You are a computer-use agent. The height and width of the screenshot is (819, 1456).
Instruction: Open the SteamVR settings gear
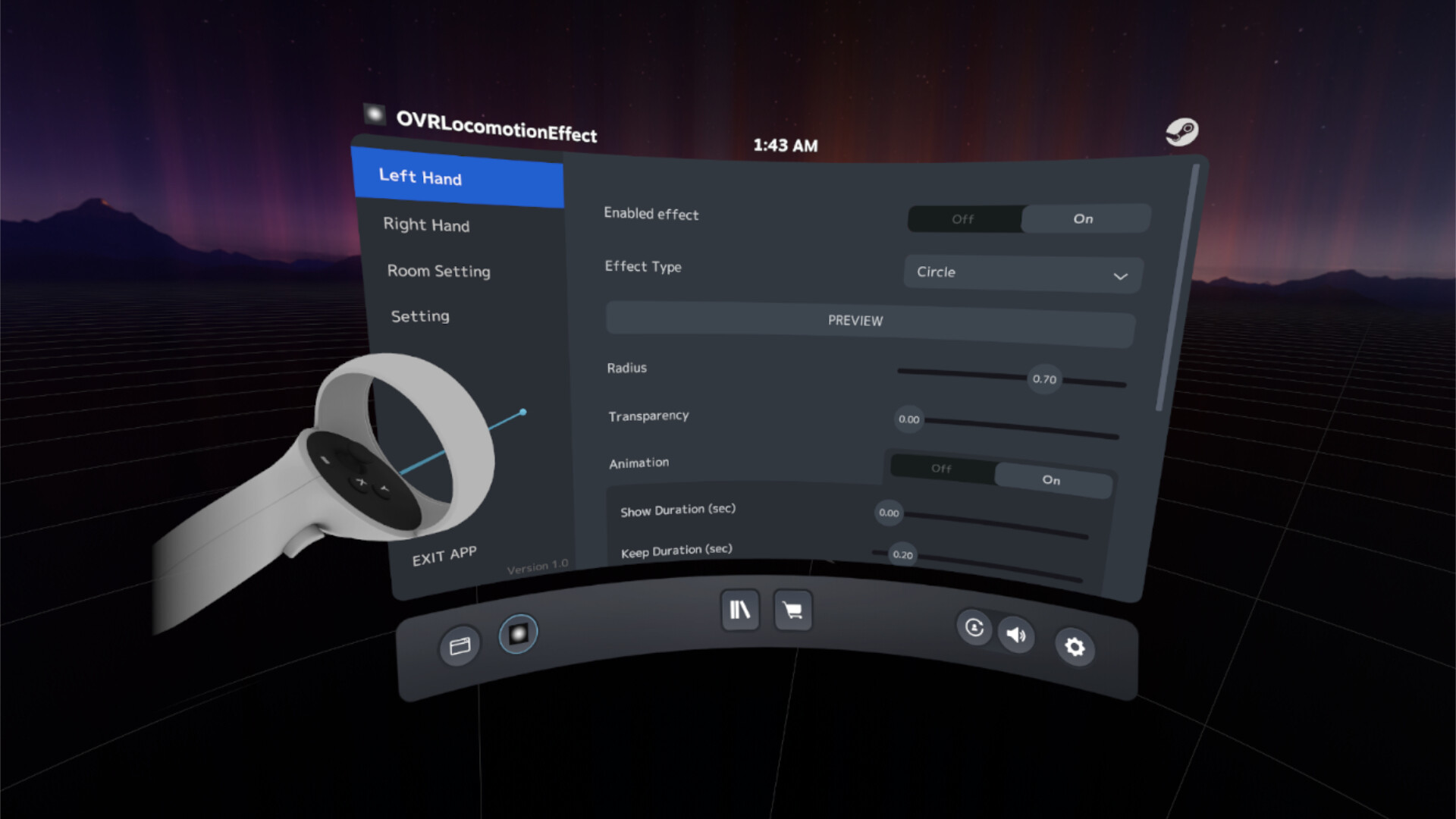point(1075,647)
